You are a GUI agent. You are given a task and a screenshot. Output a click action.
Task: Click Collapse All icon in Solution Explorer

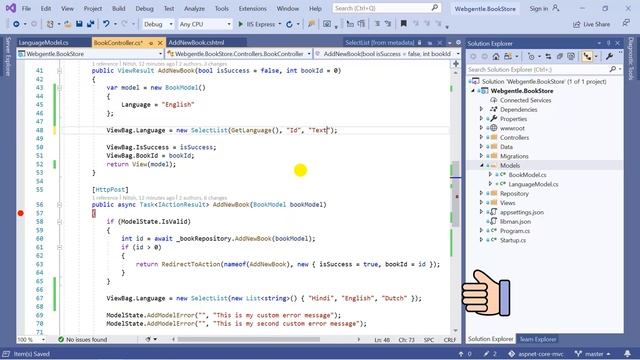560,56
